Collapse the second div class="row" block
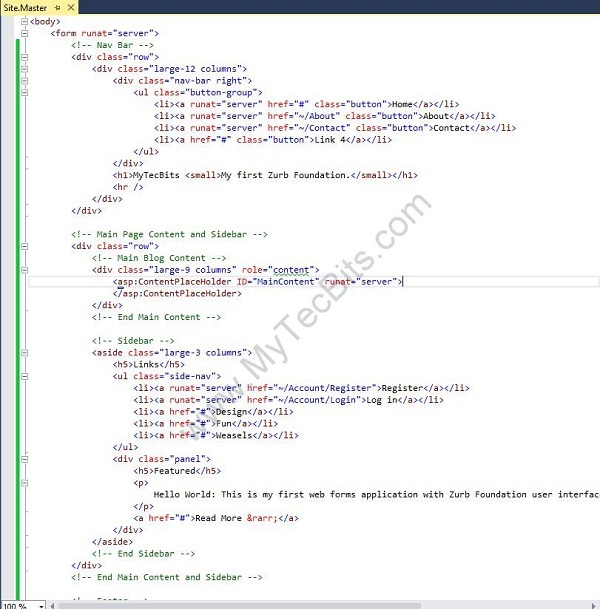 [24, 246]
